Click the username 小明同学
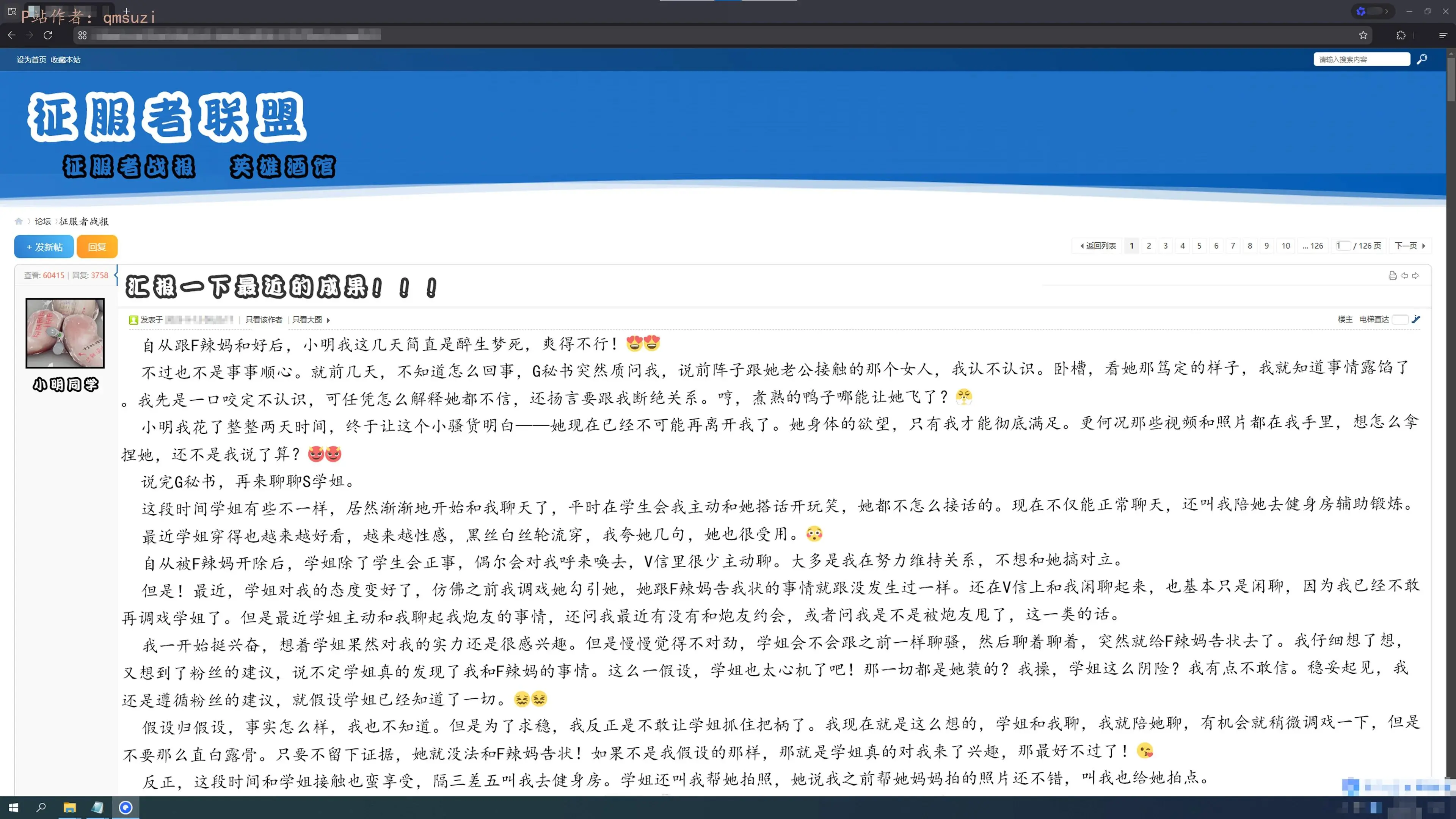Image resolution: width=1456 pixels, height=819 pixels. [66, 384]
